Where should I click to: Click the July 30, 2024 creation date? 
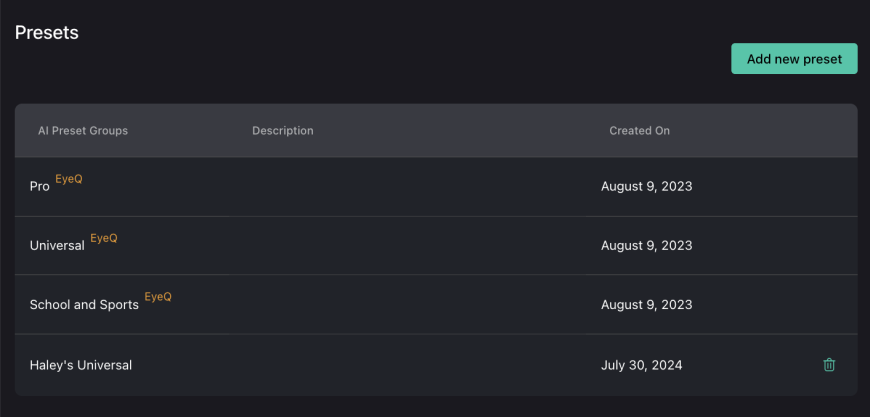pyautogui.click(x=641, y=365)
